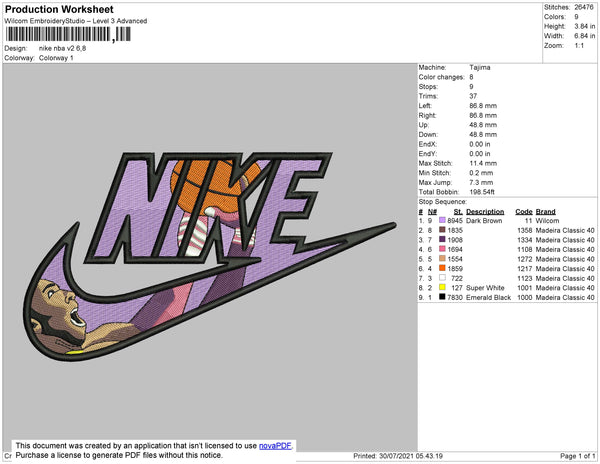Click the Page 1 of 1 indicator
Viewport: 600px width, 464px height.
click(578, 456)
